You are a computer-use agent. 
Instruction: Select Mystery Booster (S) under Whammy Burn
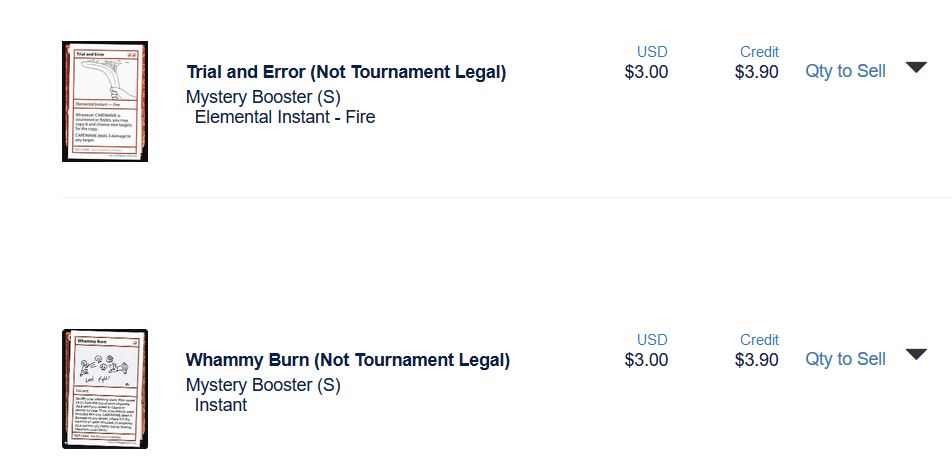[x=263, y=385]
